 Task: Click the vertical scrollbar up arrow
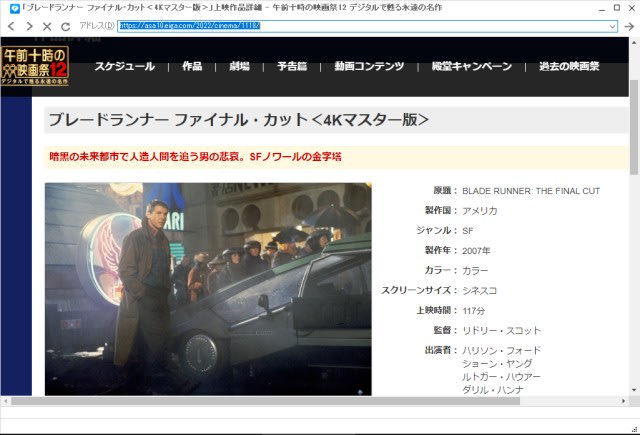[634, 42]
